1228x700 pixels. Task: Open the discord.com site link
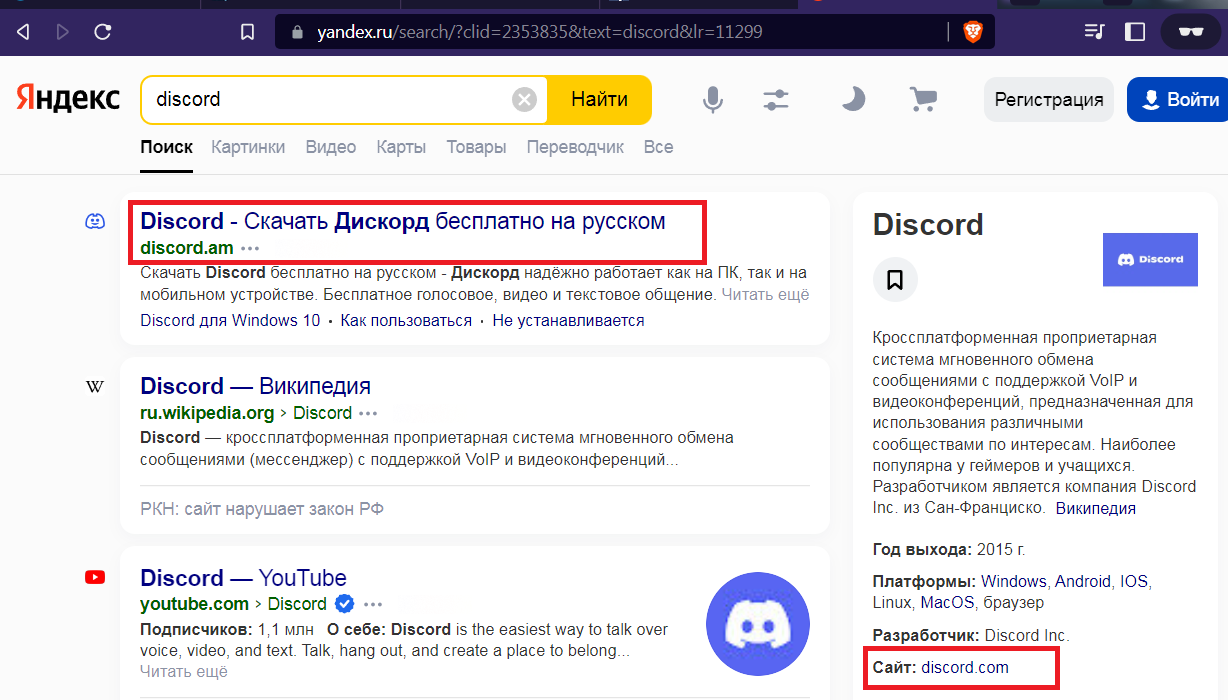965,667
